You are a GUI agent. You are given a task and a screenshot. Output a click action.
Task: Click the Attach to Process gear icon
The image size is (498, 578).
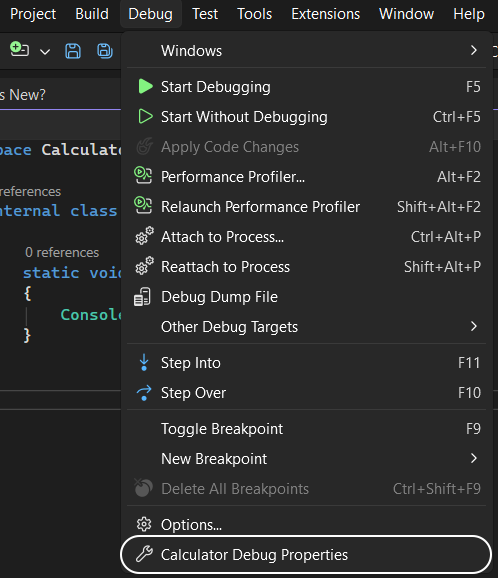[144, 236]
